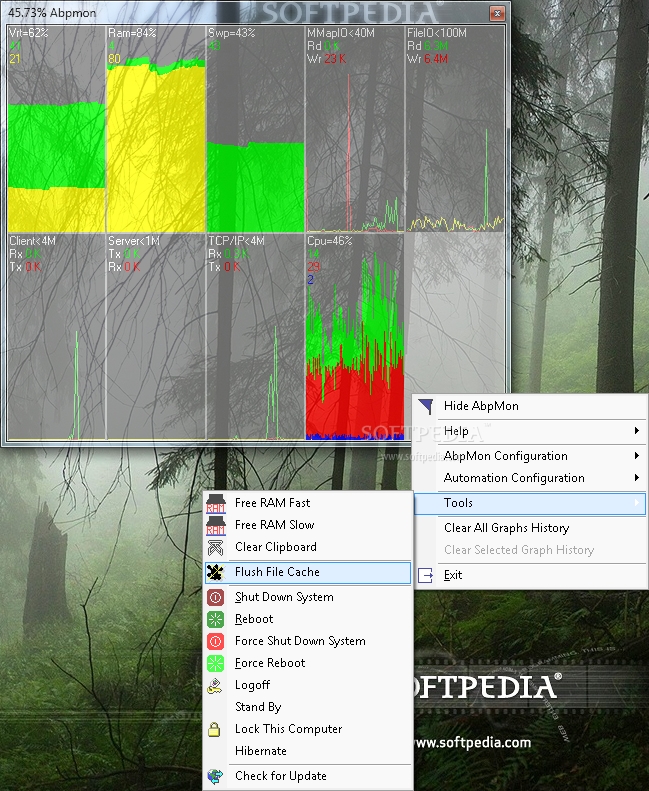Image resolution: width=649 pixels, height=791 pixels.
Task: Choose Exit in the context menu
Action: coord(530,575)
